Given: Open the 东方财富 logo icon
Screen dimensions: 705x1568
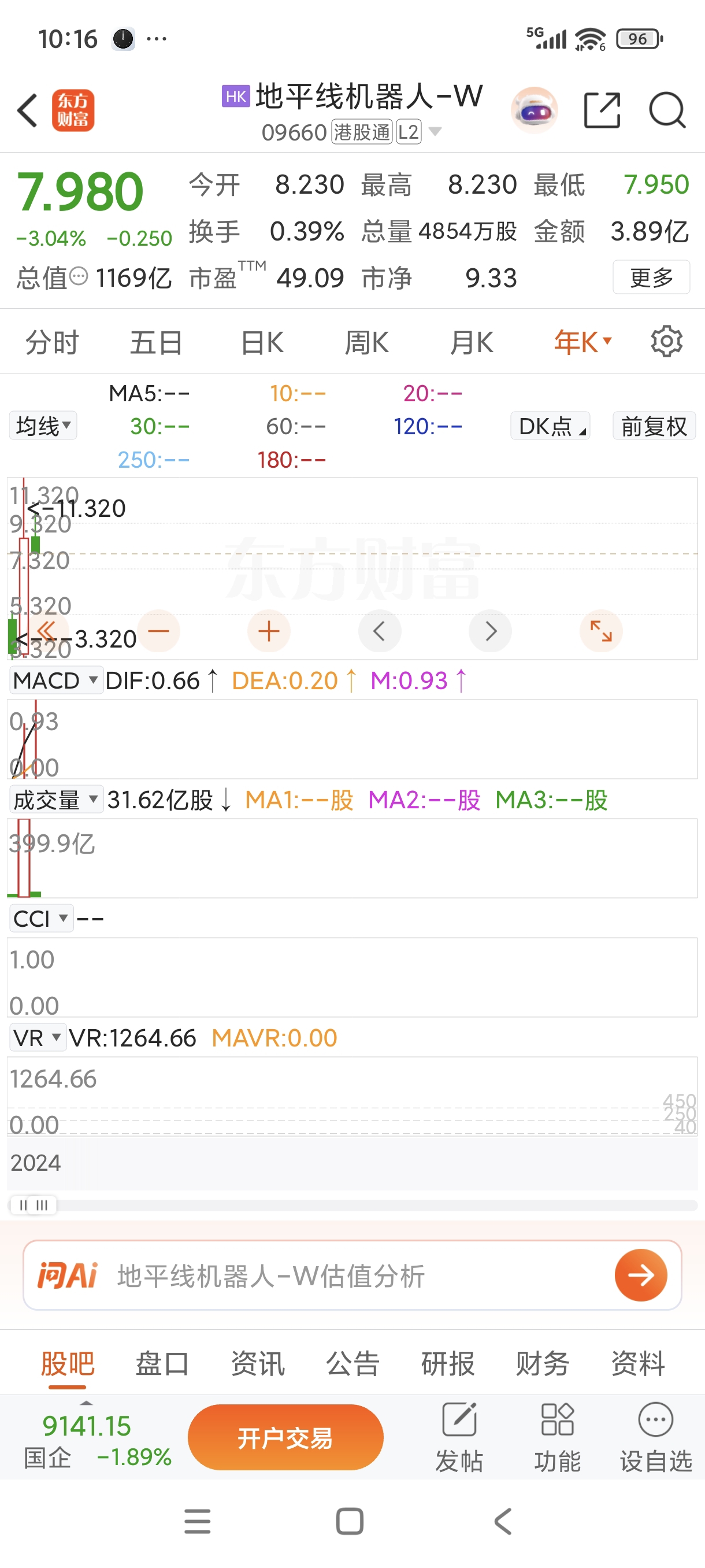Looking at the screenshot, I should click(73, 111).
